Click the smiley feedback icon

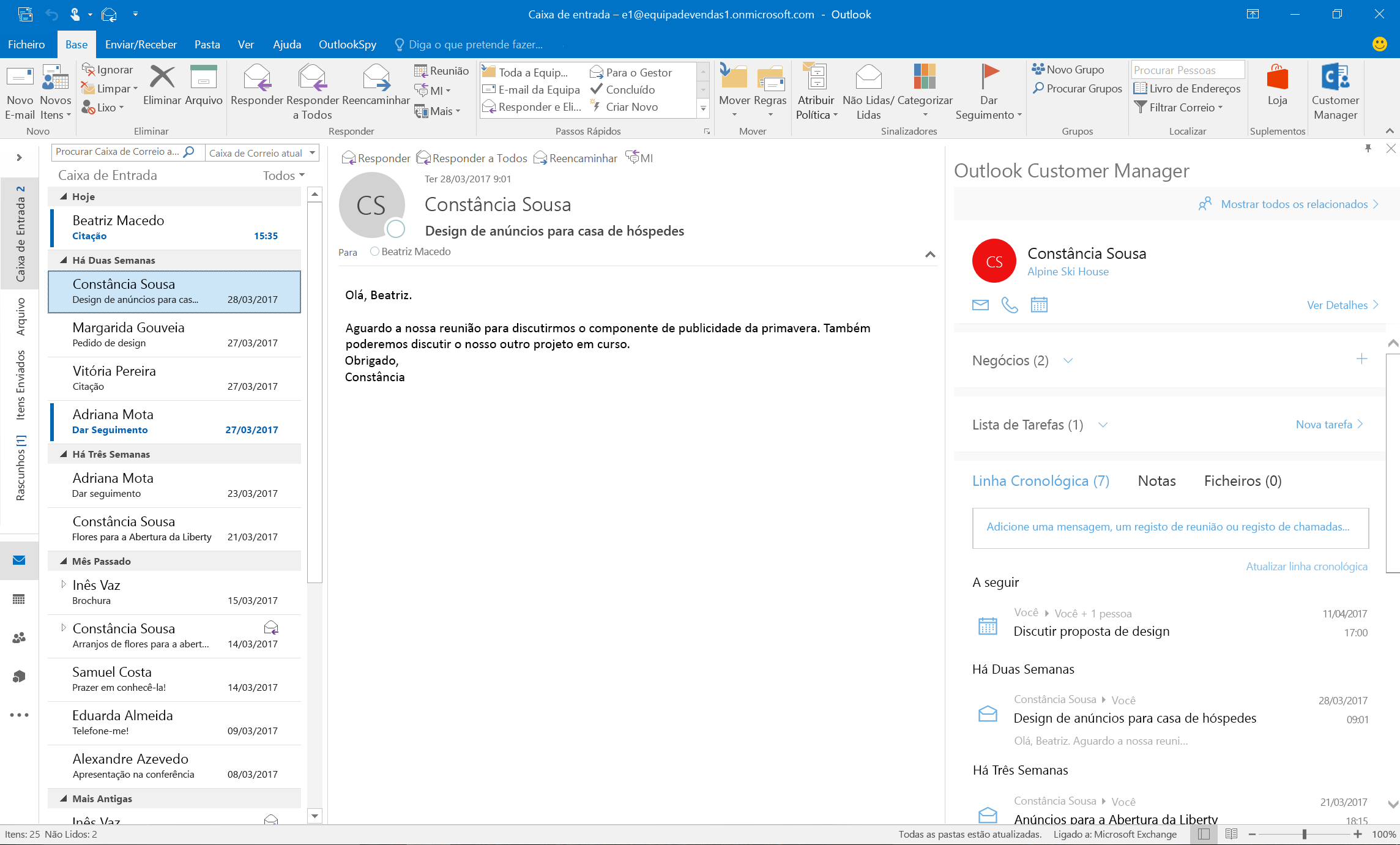[x=1379, y=44]
